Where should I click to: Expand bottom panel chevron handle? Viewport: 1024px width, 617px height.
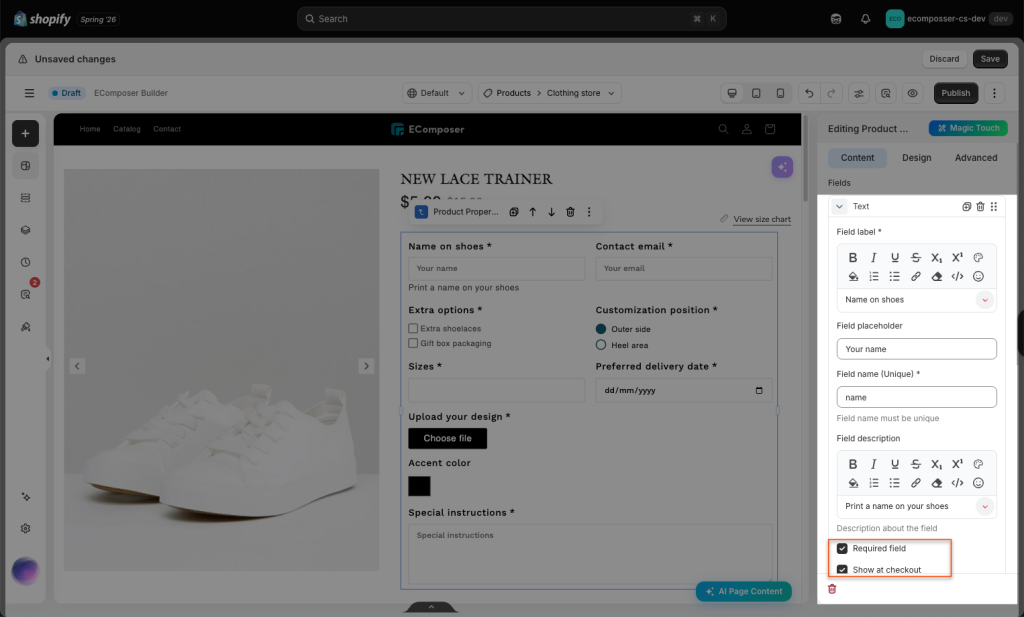[431, 607]
